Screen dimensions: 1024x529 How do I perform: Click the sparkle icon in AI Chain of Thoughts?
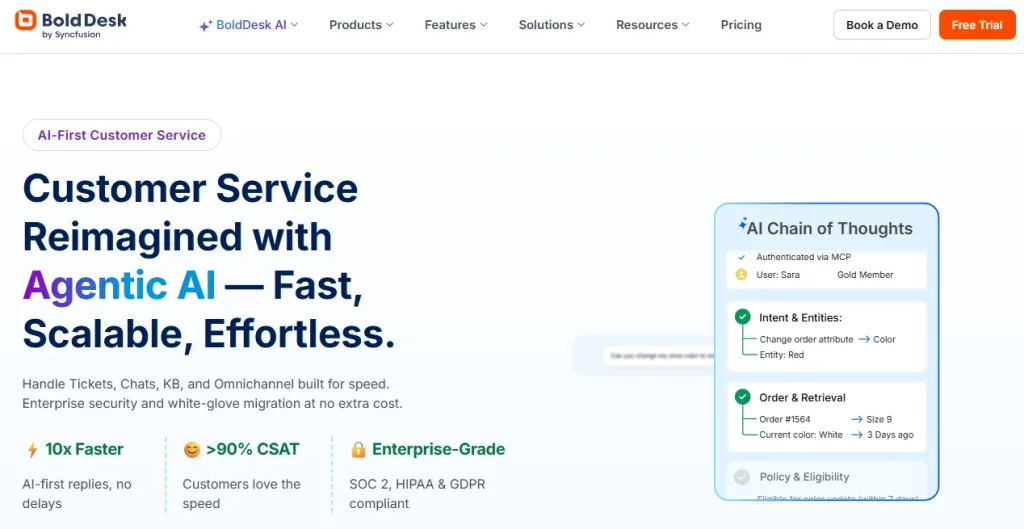coord(742,226)
